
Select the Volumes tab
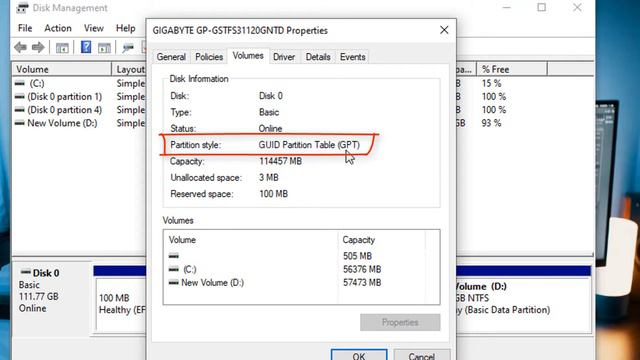click(248, 56)
